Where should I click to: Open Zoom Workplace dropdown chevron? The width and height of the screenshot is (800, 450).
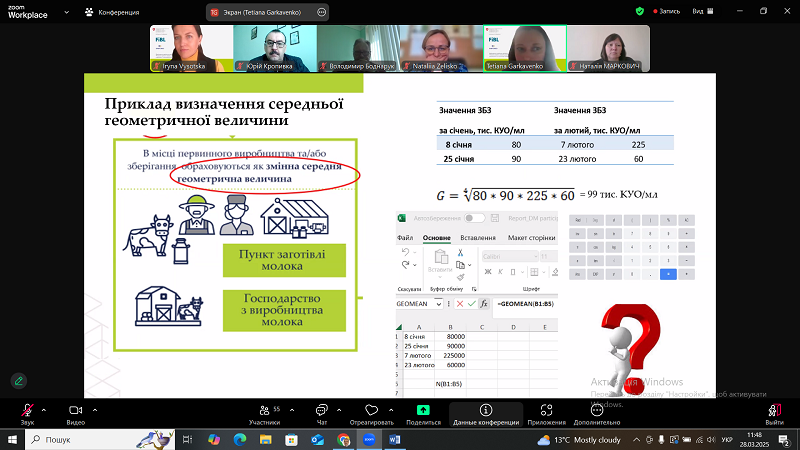66,12
